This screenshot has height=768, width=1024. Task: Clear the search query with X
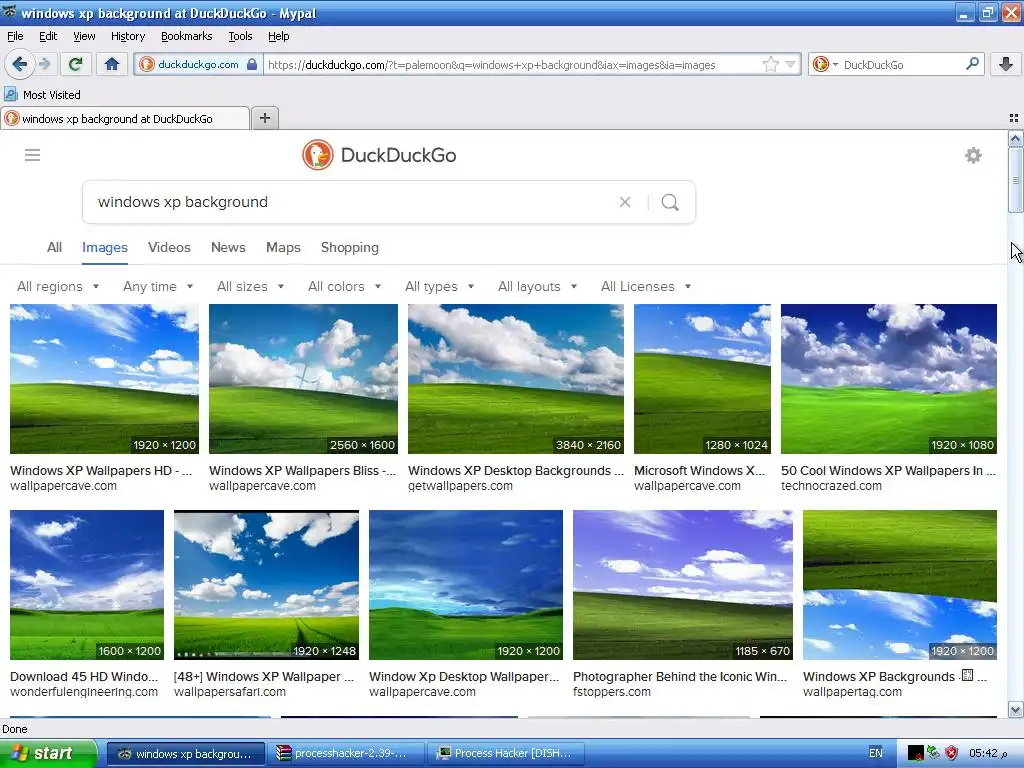625,202
